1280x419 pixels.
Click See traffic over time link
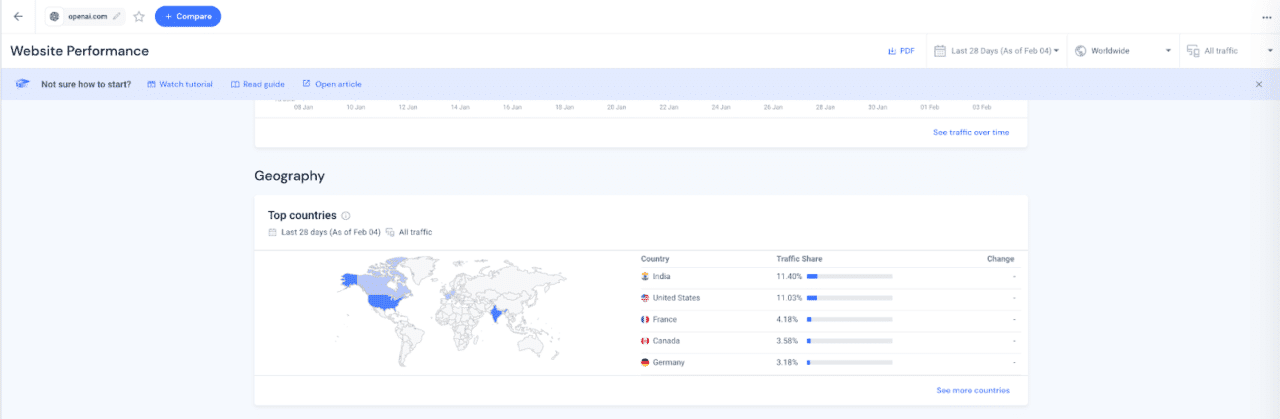[970, 132]
